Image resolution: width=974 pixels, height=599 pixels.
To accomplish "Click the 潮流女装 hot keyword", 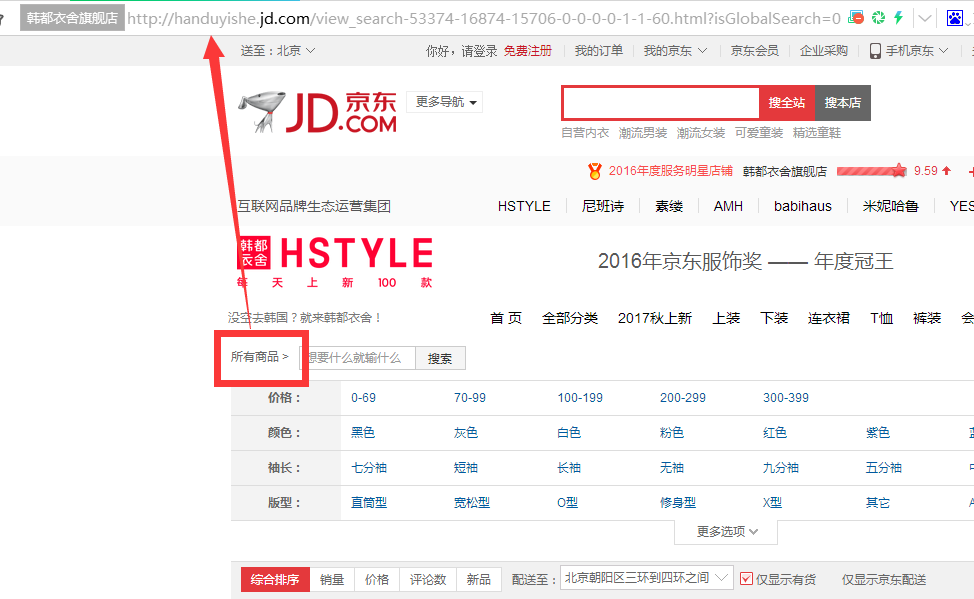I will click(701, 133).
